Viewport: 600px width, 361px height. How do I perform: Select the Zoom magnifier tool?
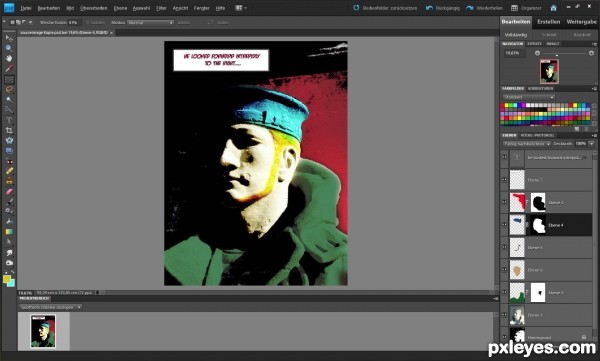[x=9, y=48]
